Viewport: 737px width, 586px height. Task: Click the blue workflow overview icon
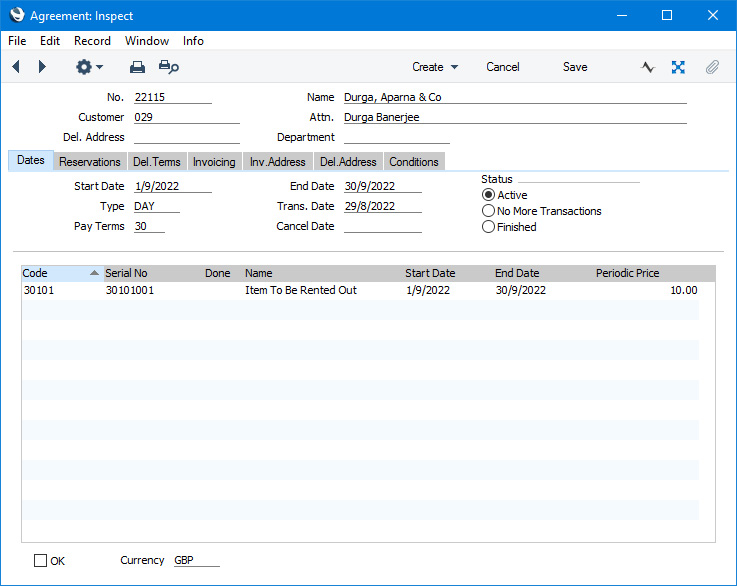pyautogui.click(x=678, y=67)
